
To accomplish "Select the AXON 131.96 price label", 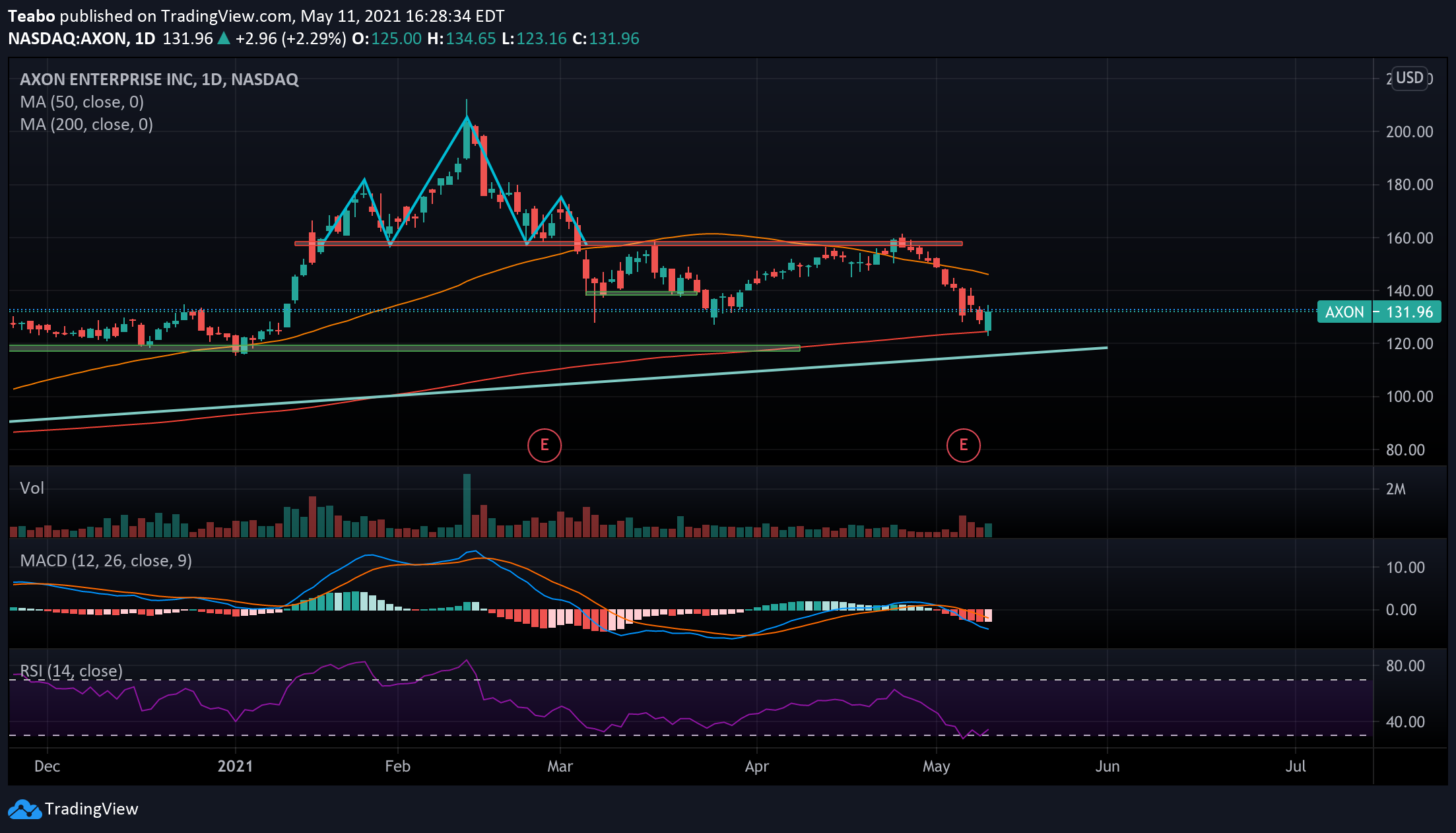I will click(1379, 312).
